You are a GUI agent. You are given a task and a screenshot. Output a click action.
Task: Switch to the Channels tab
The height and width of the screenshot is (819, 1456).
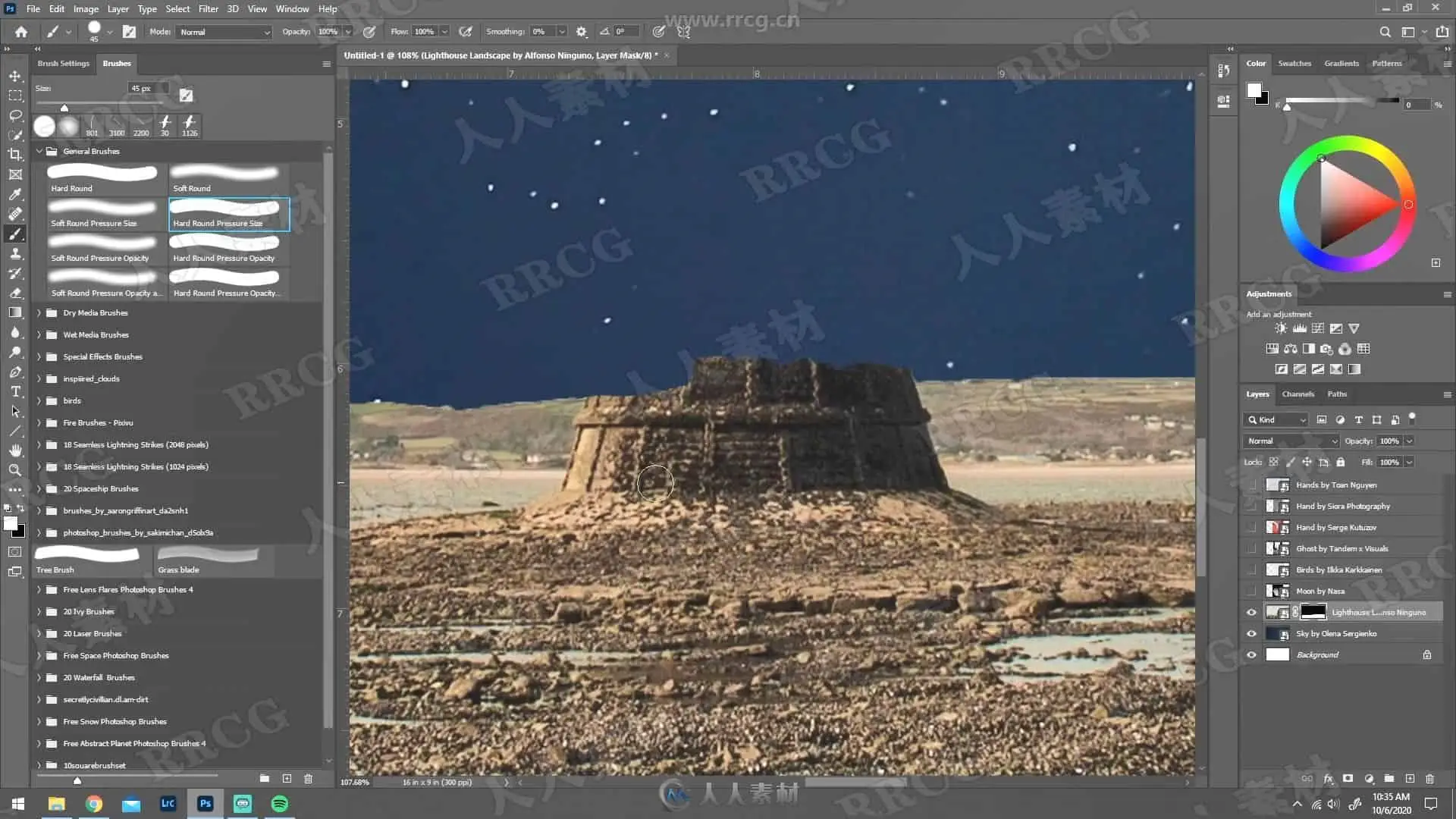[x=1298, y=394]
